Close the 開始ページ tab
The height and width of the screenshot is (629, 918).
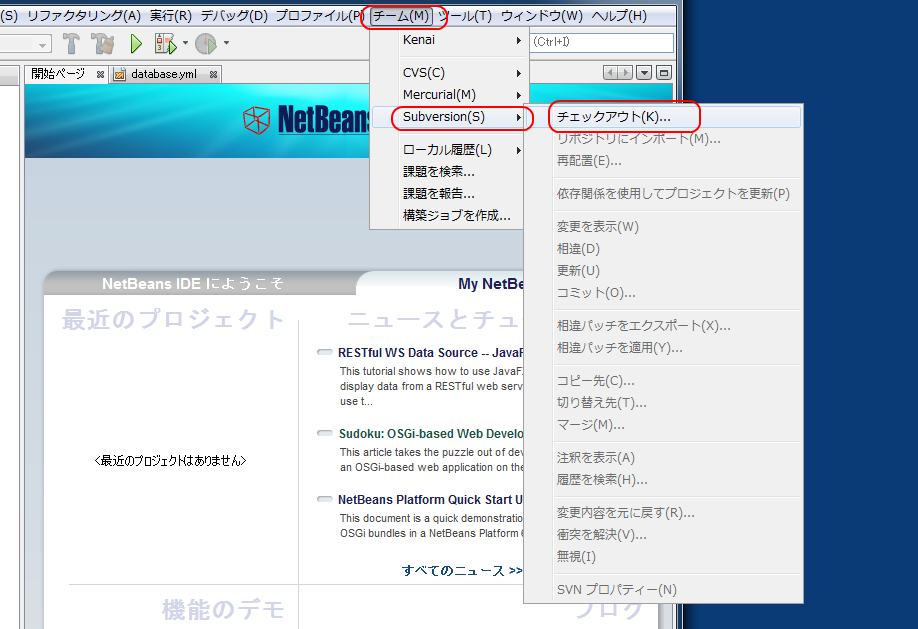100,74
